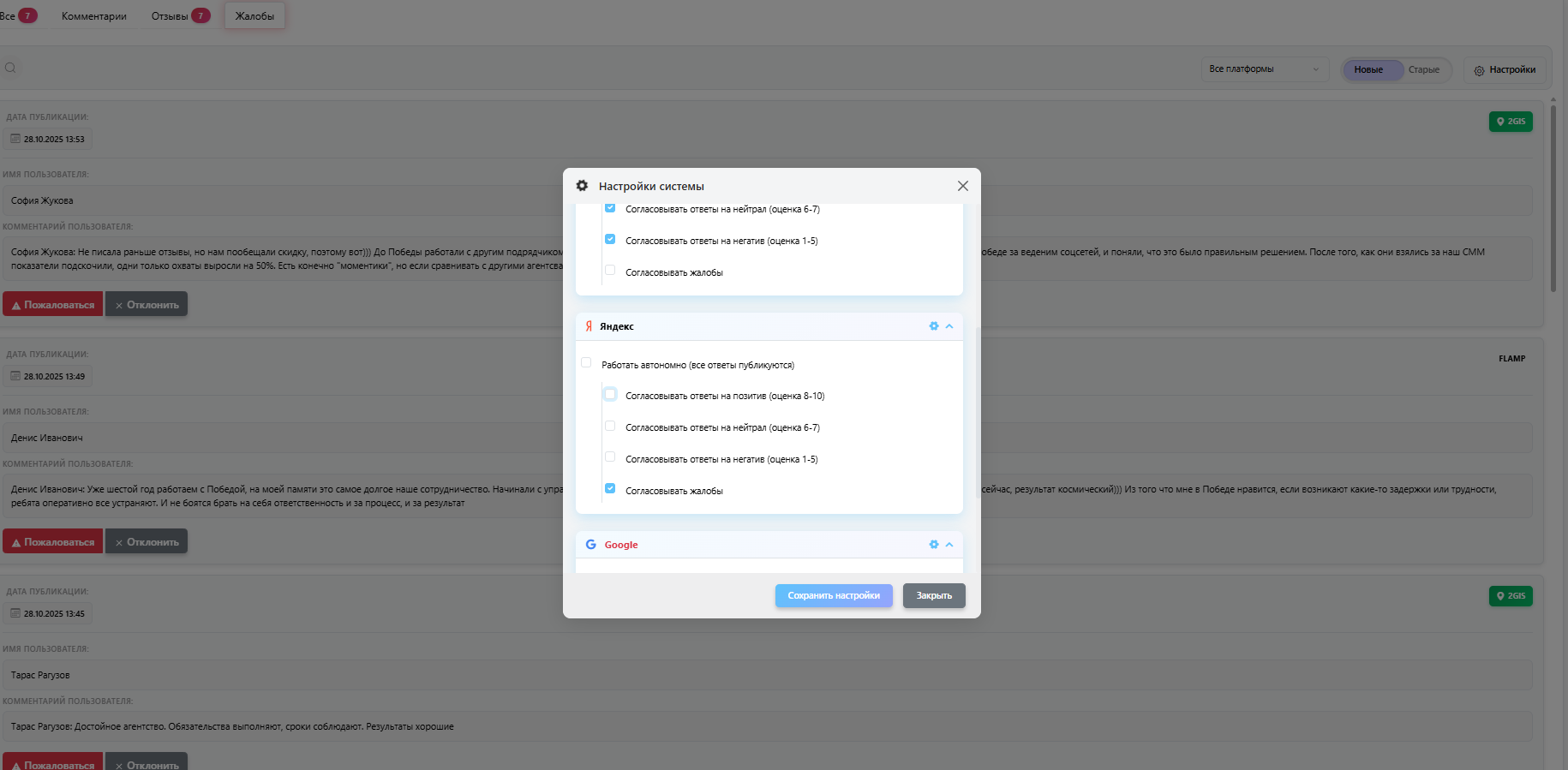1568x770 pixels.
Task: Enable Работать автономно checkbox in Яндекс
Action: click(x=586, y=363)
